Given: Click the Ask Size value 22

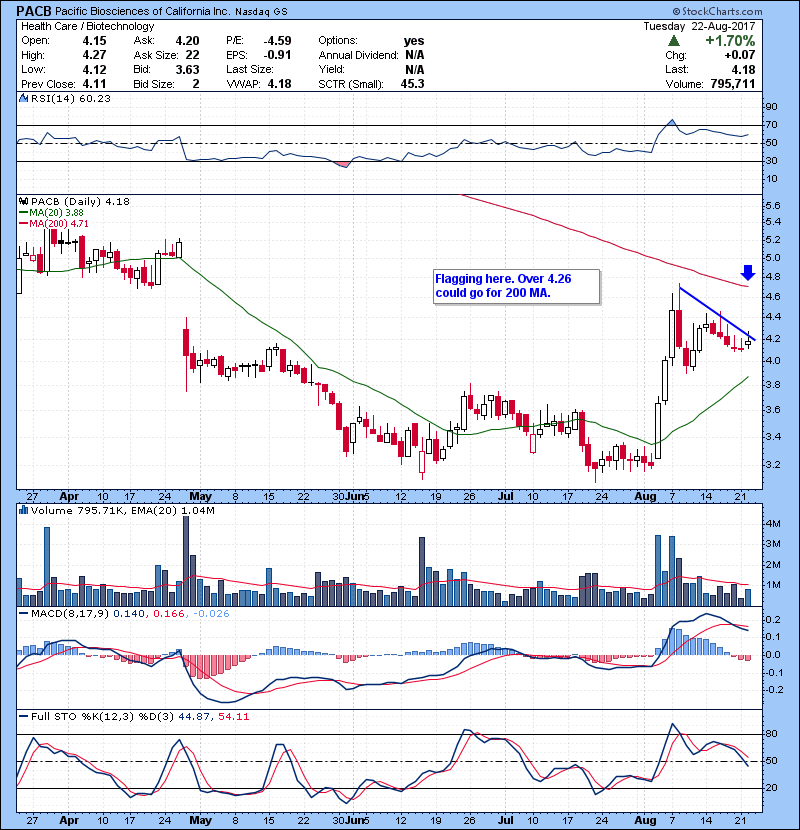Looking at the screenshot, I should pyautogui.click(x=192, y=55).
